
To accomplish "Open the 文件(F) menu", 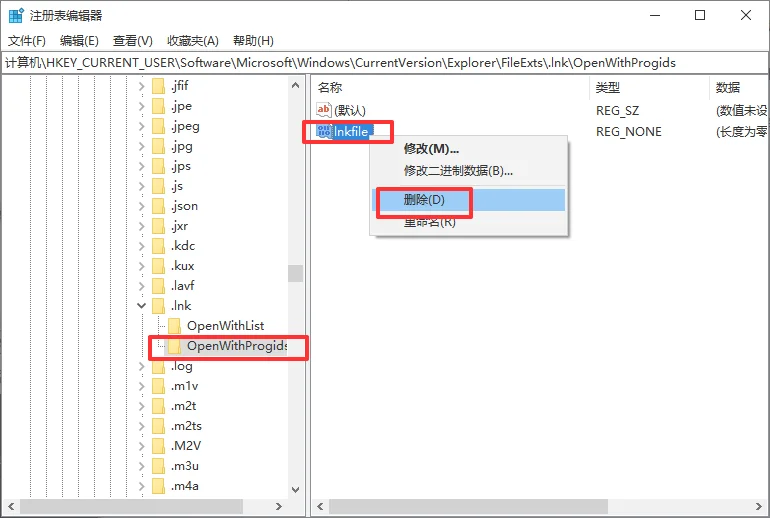I will point(27,41).
